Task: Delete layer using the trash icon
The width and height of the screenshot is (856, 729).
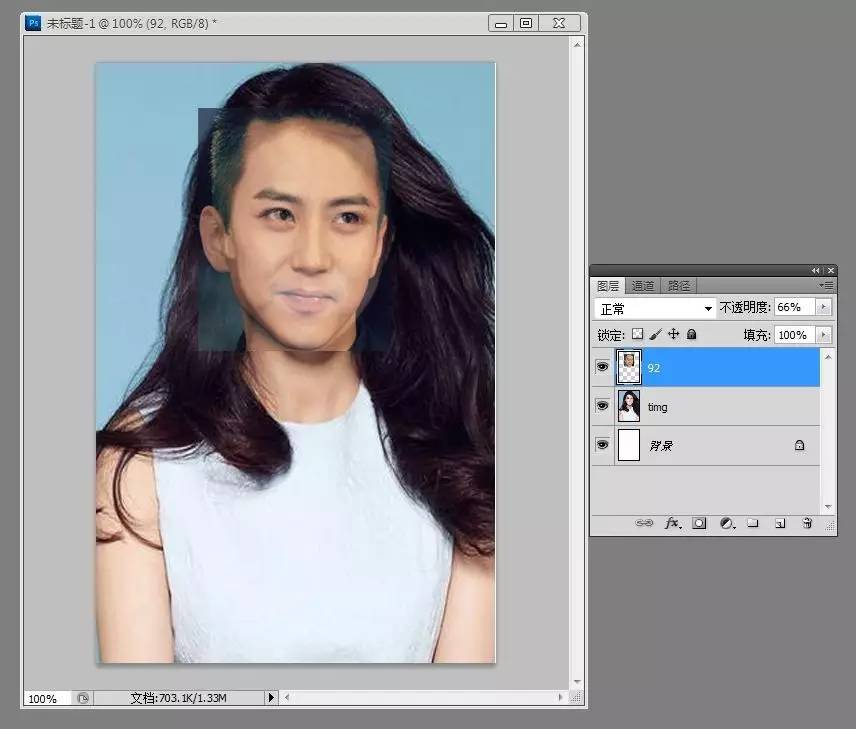Action: pos(807,523)
